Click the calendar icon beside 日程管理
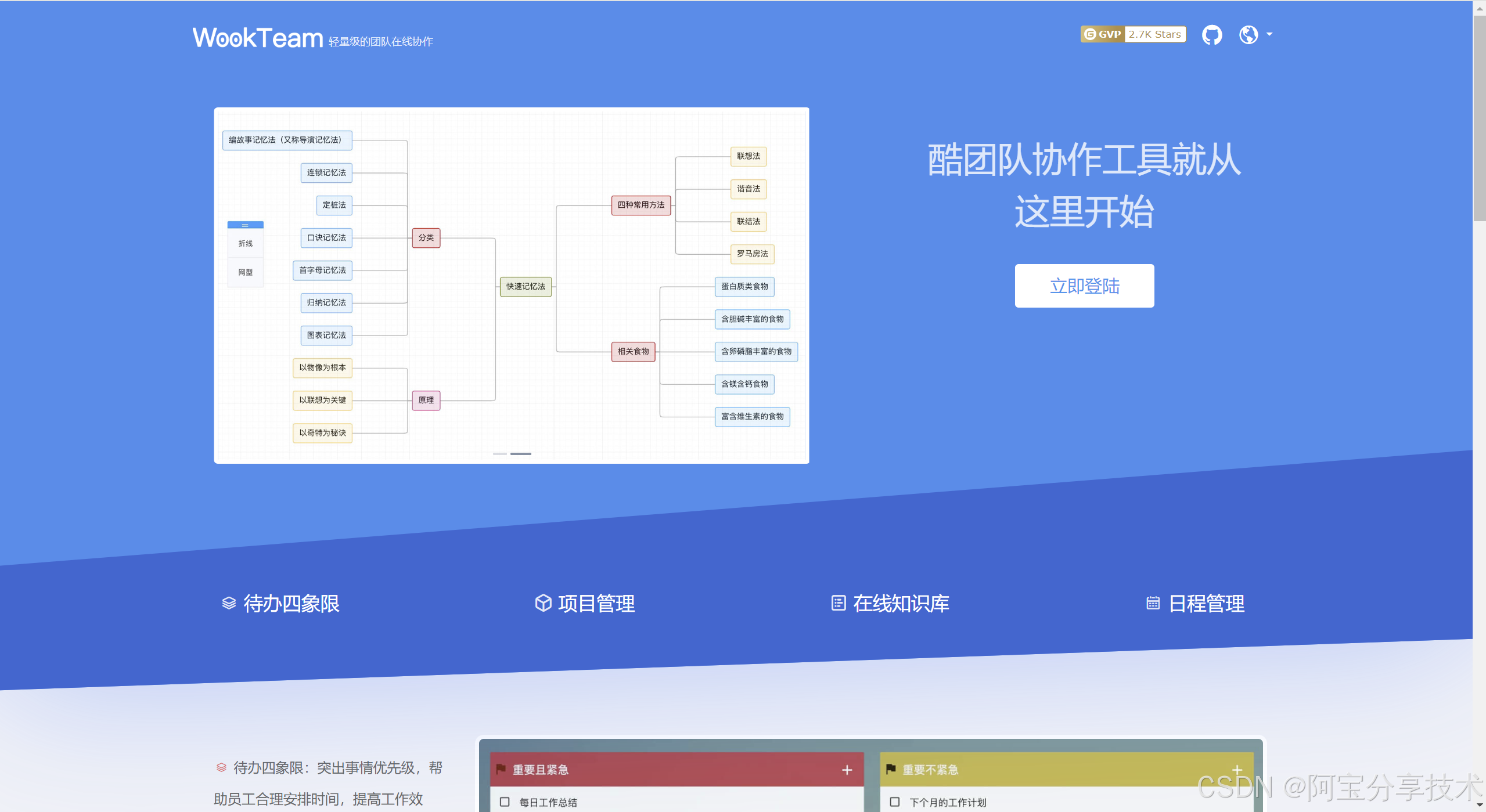Screen dimensions: 1486x812 point(1153,604)
